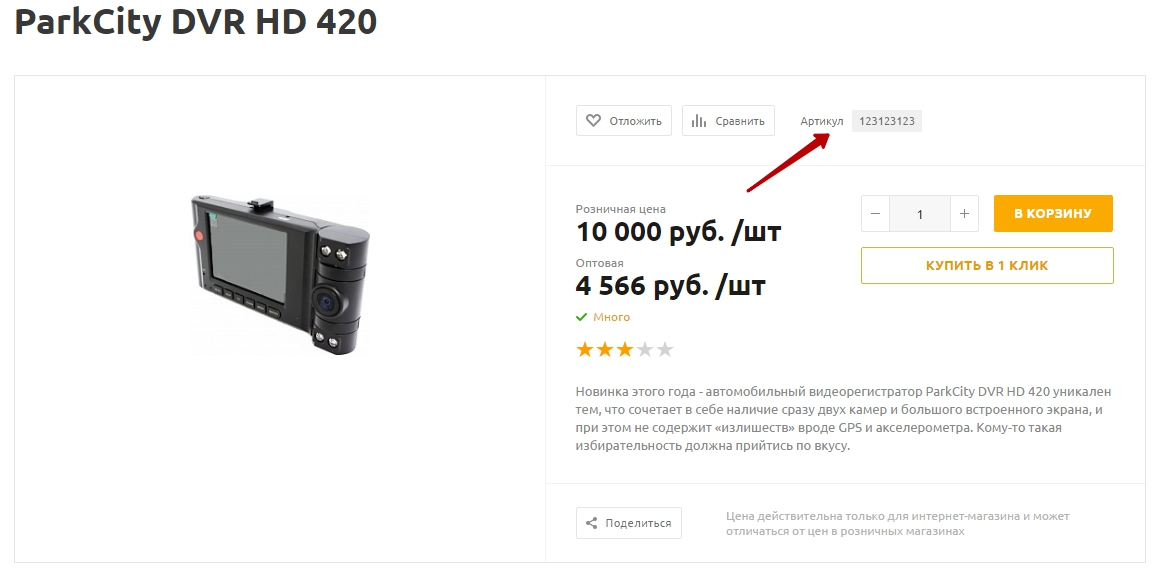Open the dash cam product image
1157x575 pixels.
tap(280, 275)
